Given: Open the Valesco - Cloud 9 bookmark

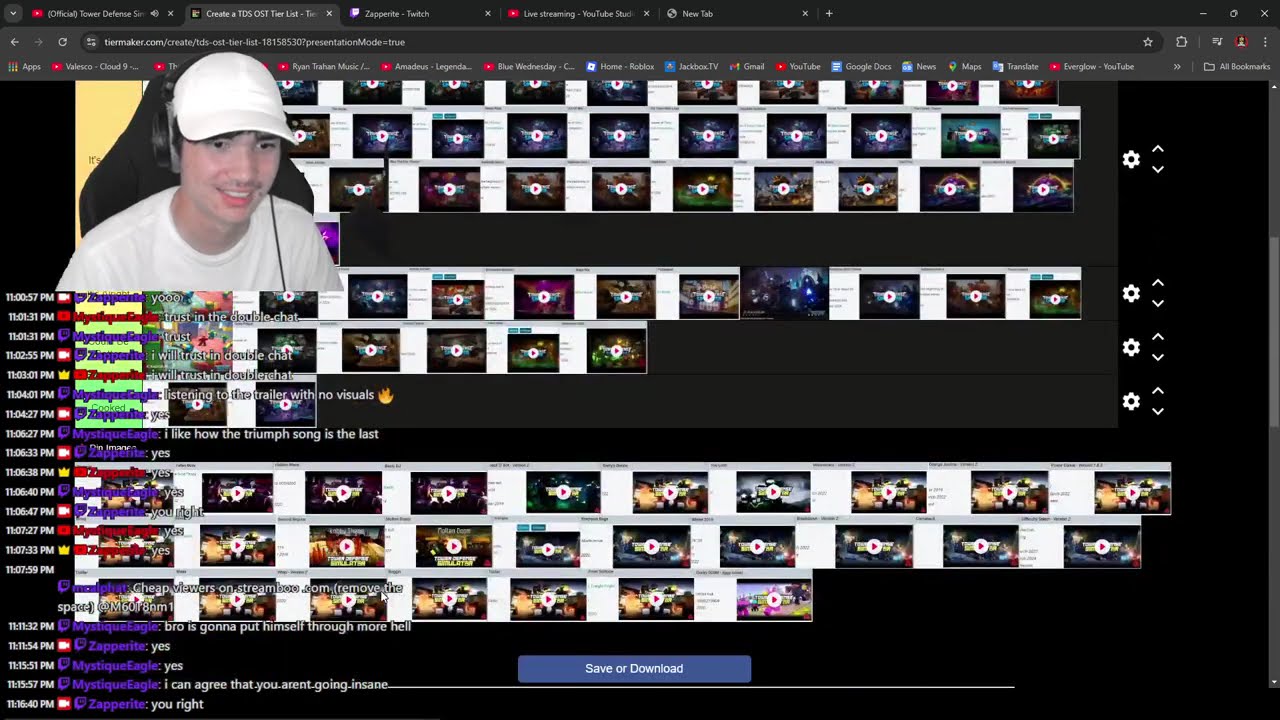Looking at the screenshot, I should 95,67.
